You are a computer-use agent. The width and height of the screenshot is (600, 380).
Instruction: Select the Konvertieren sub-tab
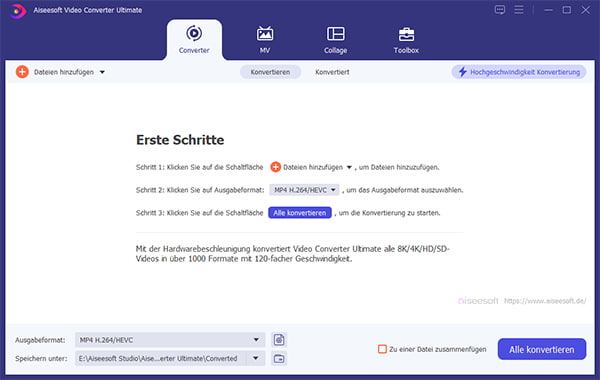click(270, 72)
